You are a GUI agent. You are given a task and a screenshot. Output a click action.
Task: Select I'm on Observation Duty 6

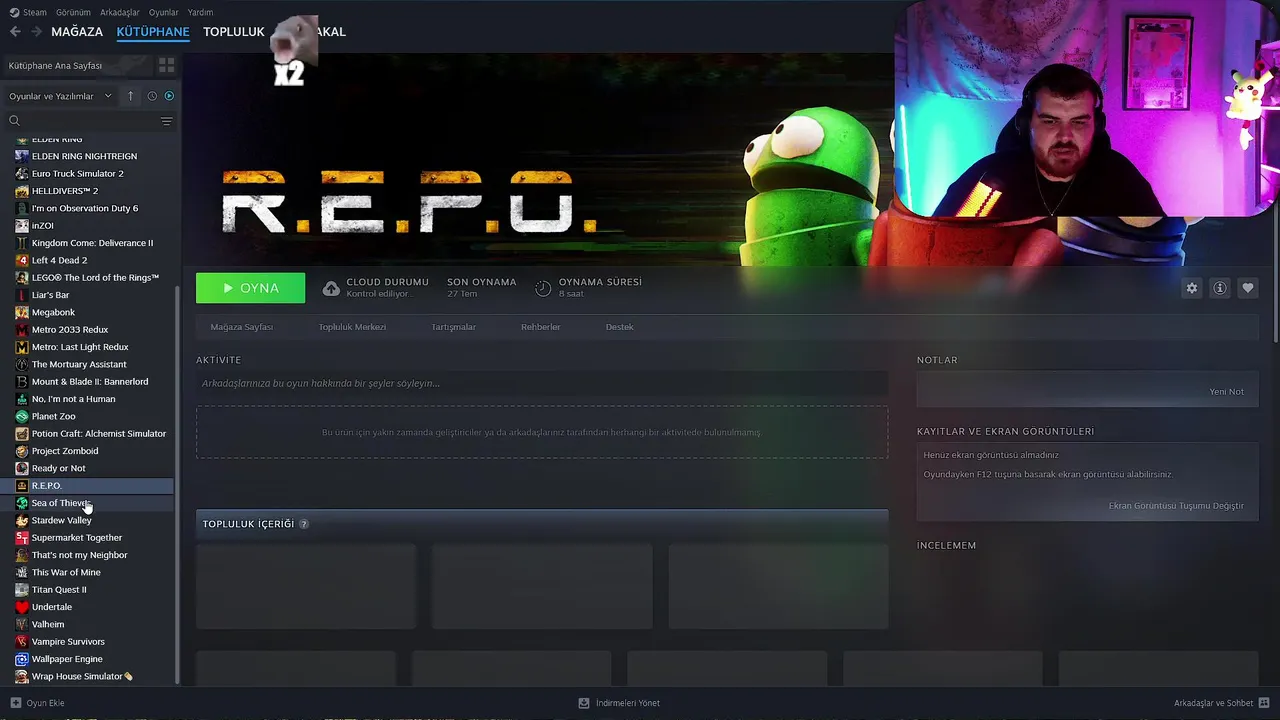pyautogui.click(x=85, y=208)
